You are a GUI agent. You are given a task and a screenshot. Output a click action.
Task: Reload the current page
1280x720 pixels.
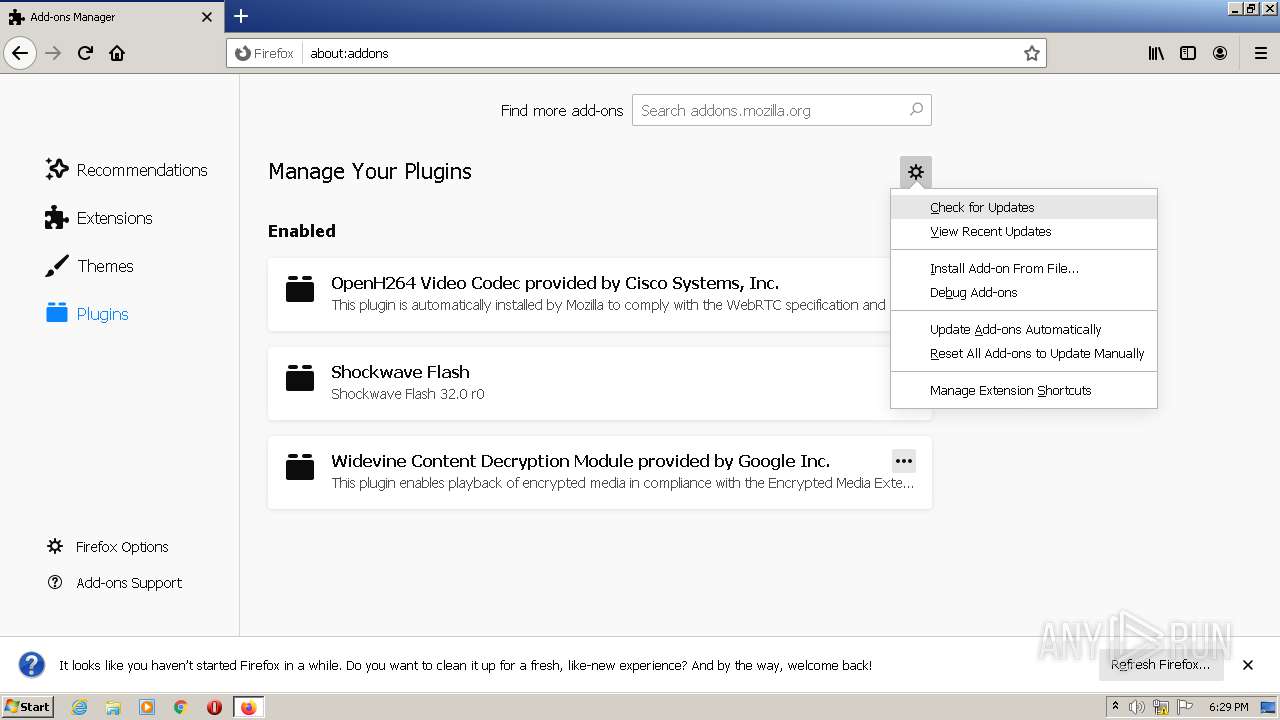[86, 53]
